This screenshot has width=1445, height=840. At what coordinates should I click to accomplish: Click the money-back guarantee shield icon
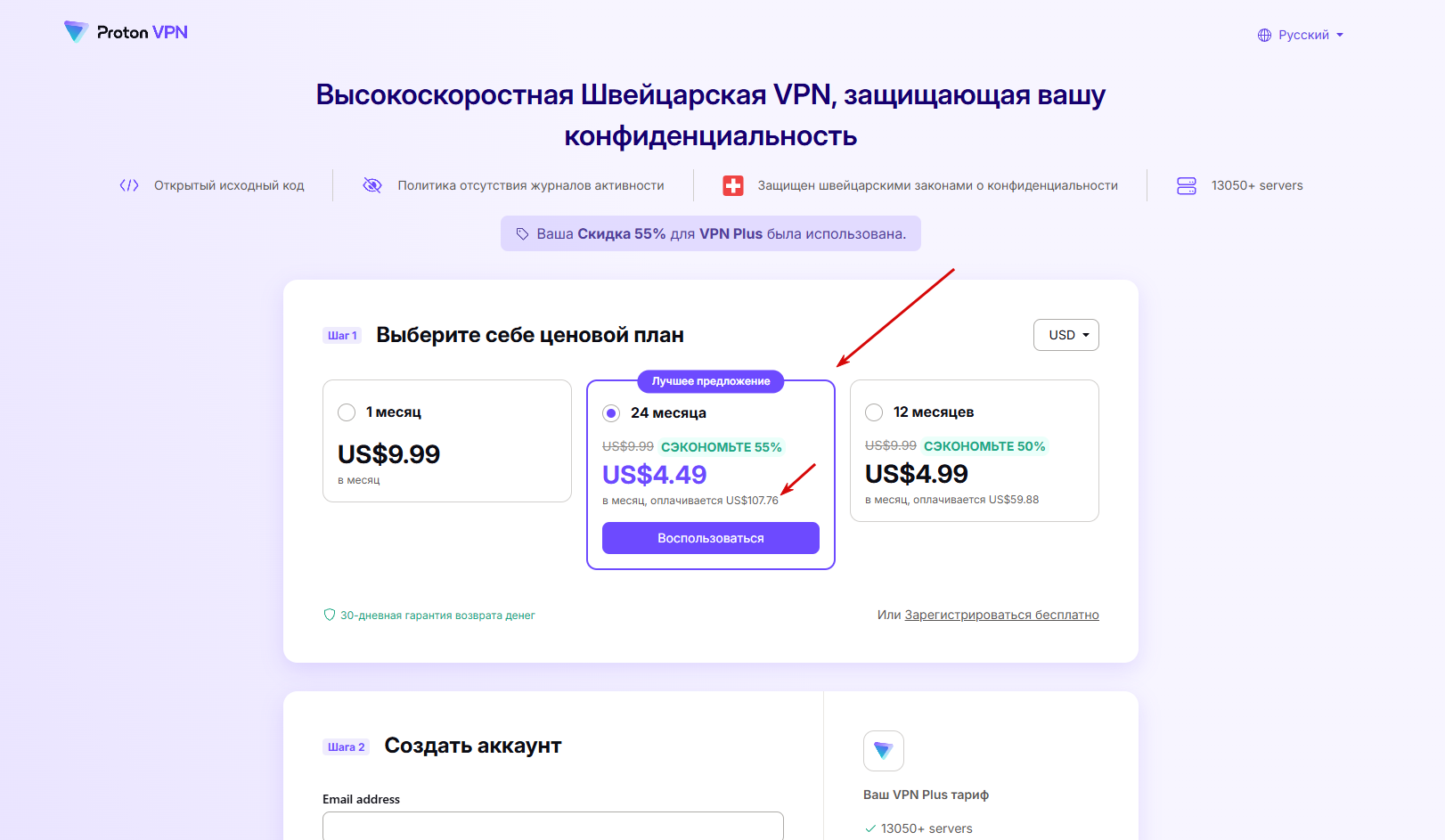pos(330,615)
